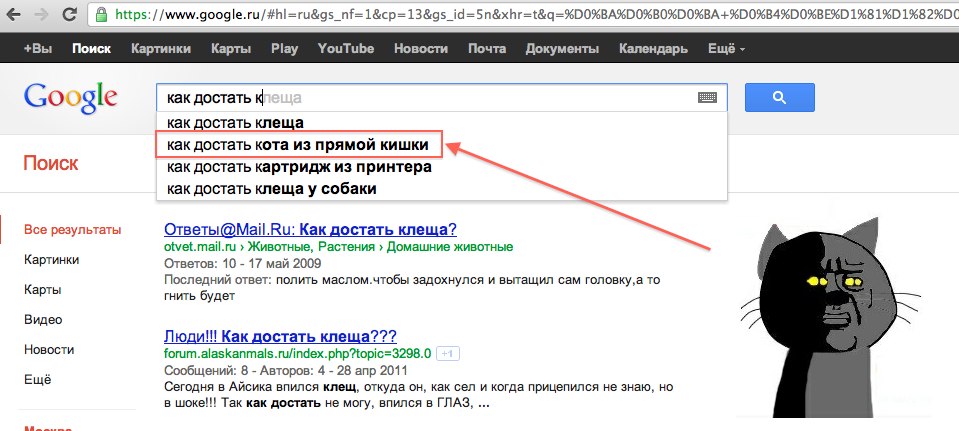959x431 pixels.
Task: Open Play in the top black bar
Action: [x=284, y=49]
